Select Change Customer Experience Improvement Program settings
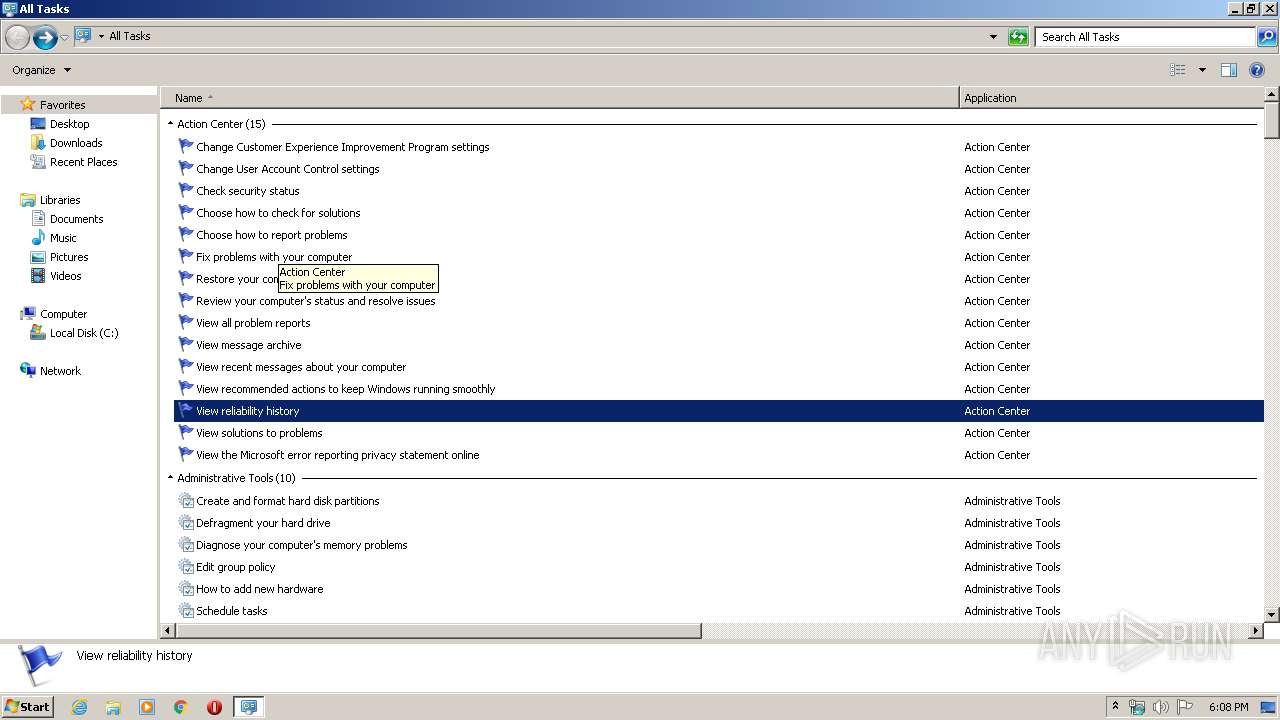 tap(342, 147)
